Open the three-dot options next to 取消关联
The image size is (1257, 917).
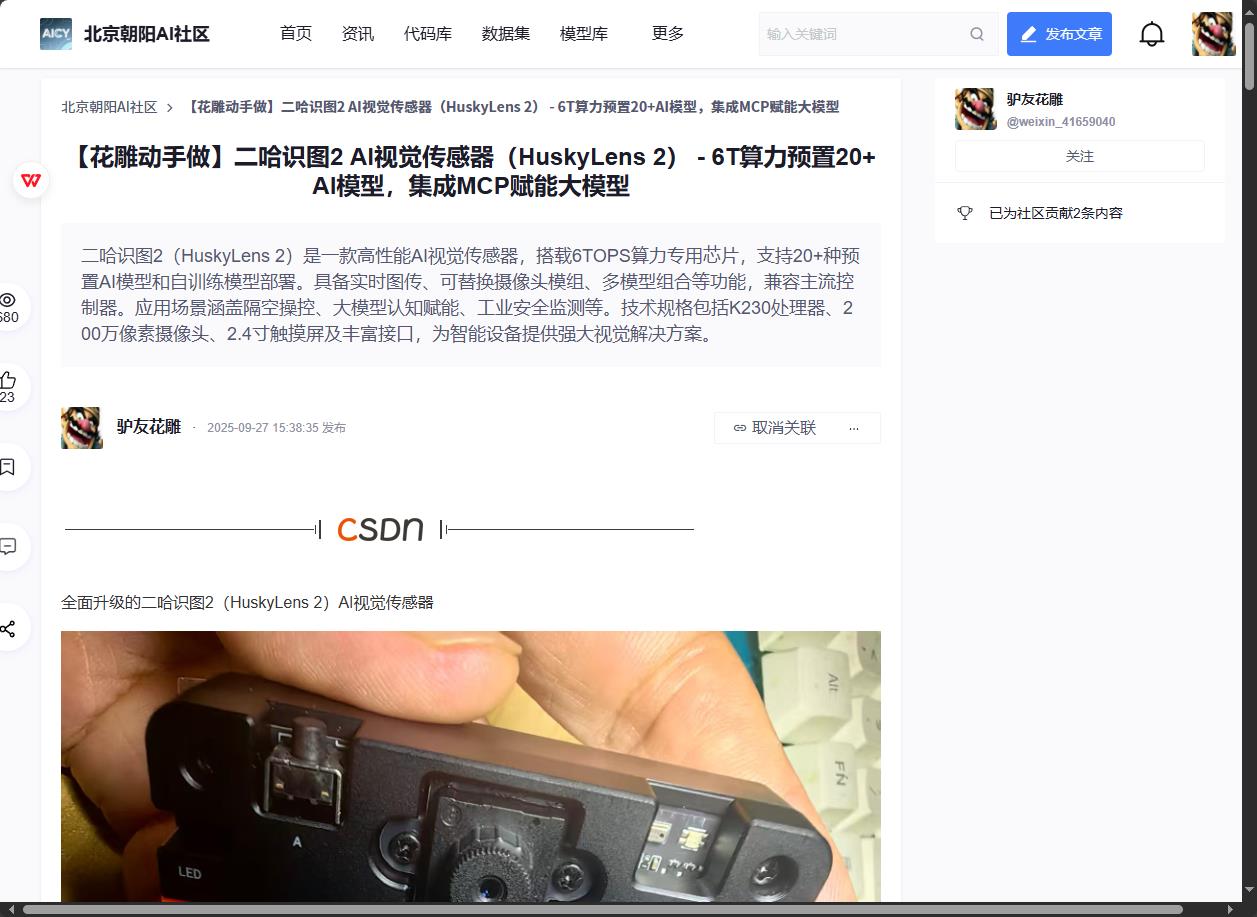[853, 428]
